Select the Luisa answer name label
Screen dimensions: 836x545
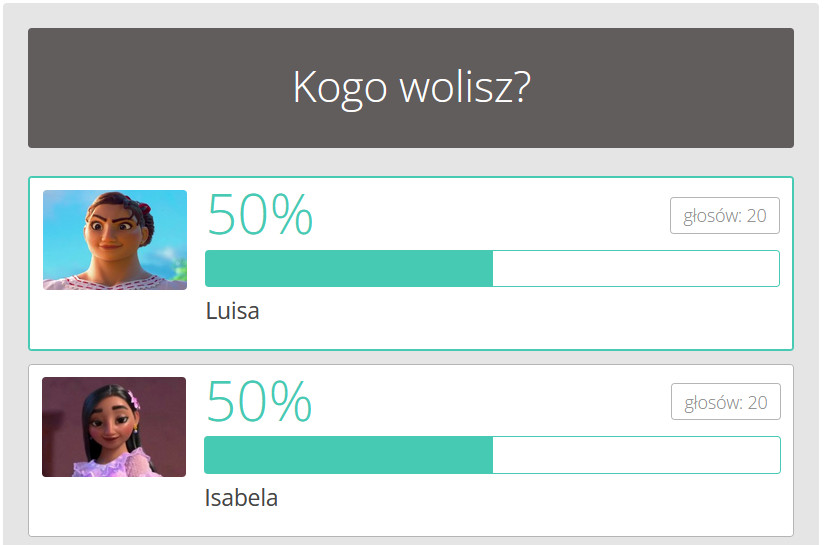[x=232, y=311]
